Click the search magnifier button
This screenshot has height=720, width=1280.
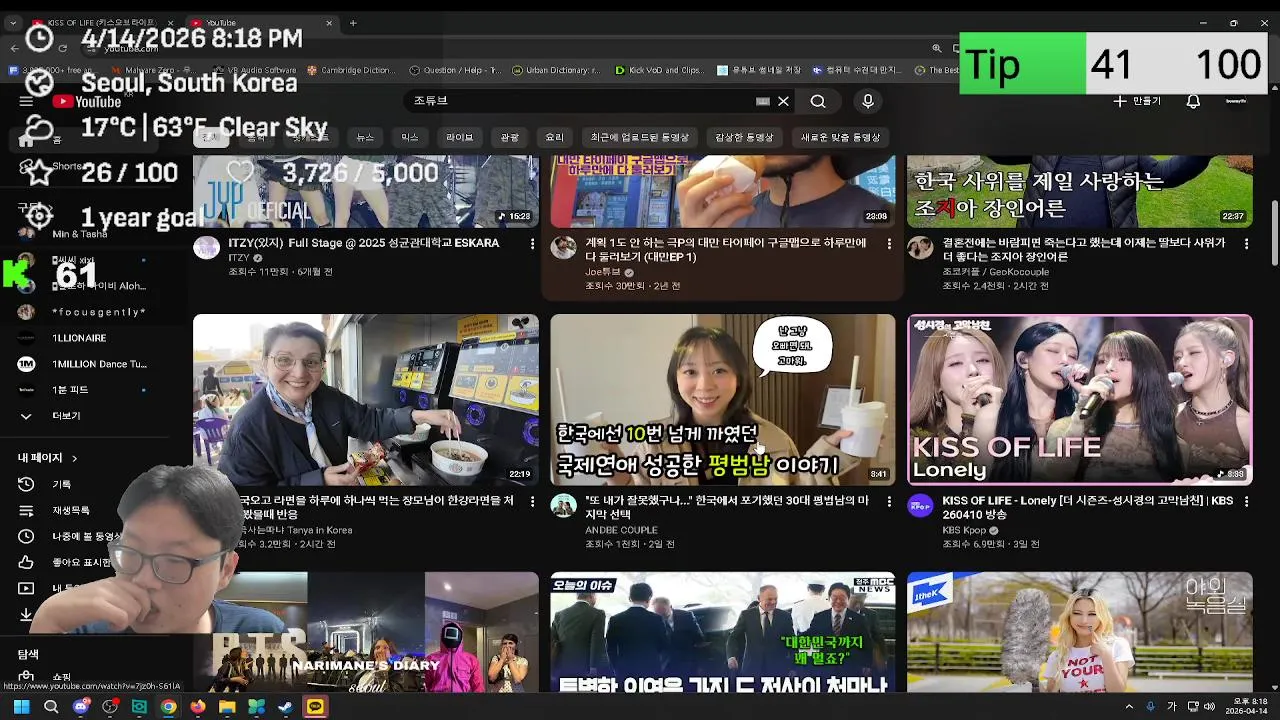click(818, 101)
